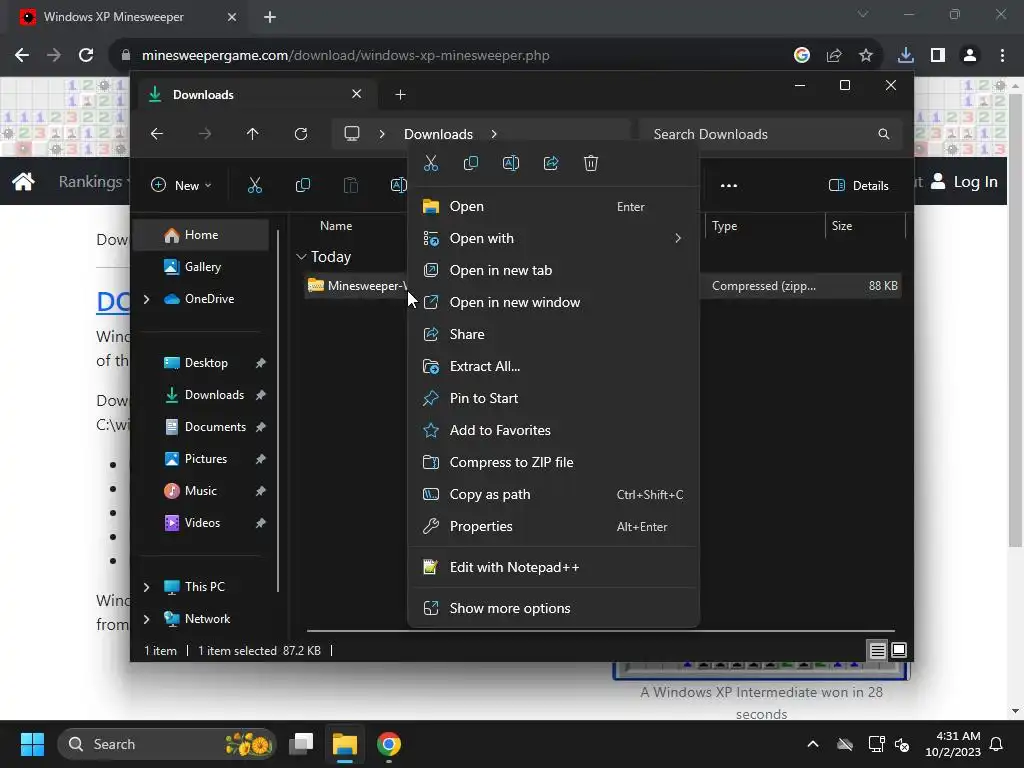This screenshot has width=1024, height=768.
Task: Open Documents in navigation pane
Action: click(x=201, y=427)
